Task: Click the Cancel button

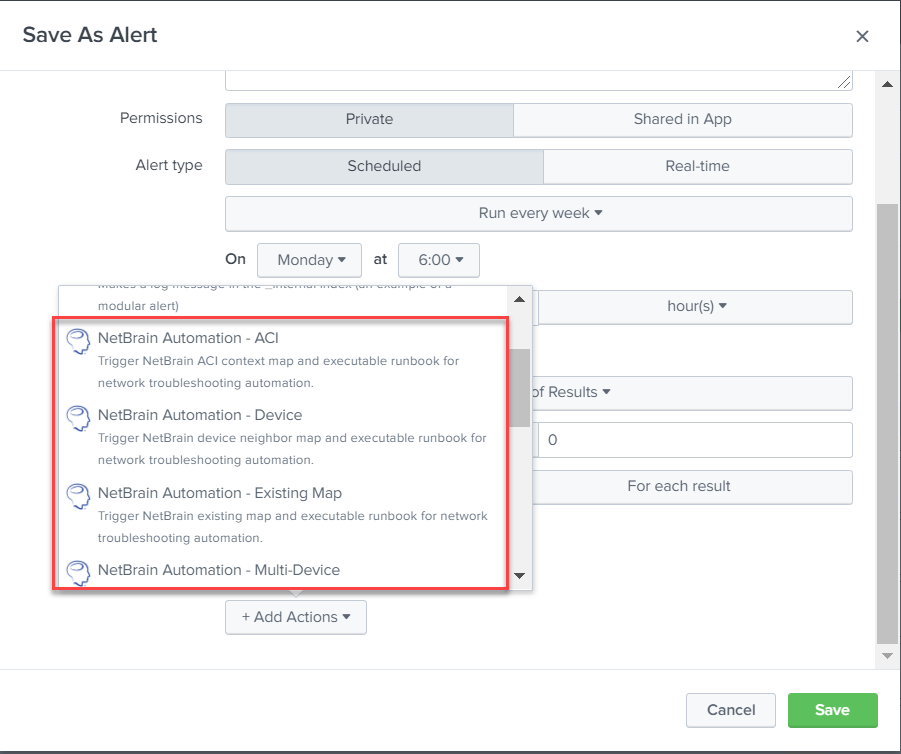Action: coord(731,710)
